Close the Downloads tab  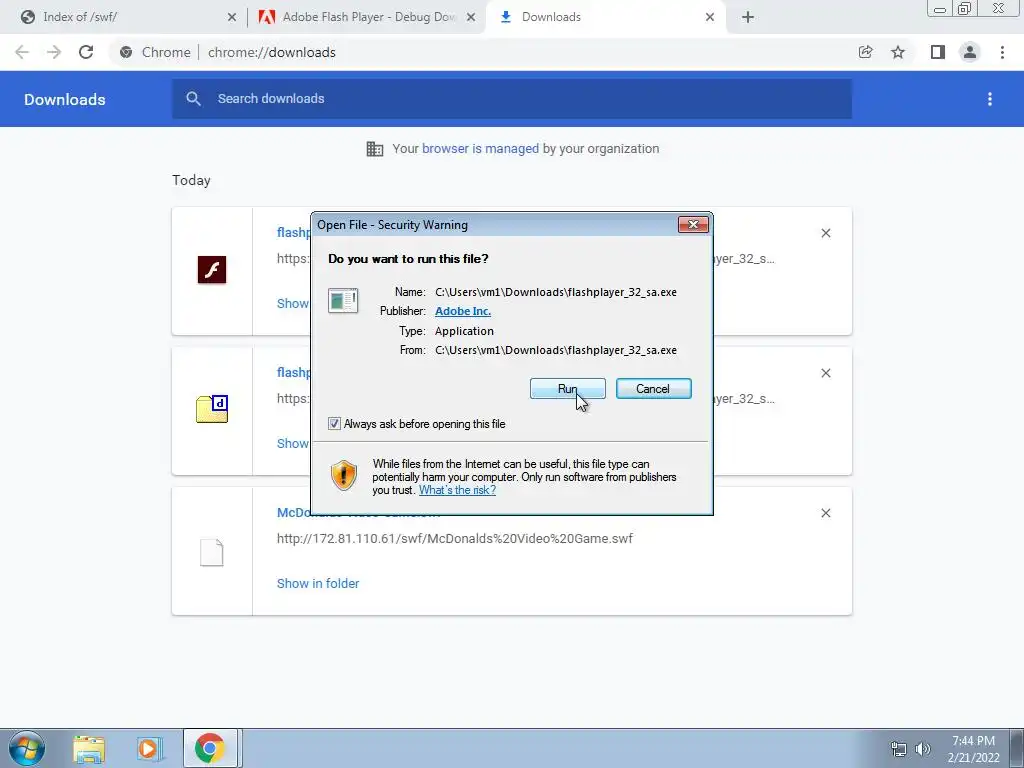tap(710, 18)
